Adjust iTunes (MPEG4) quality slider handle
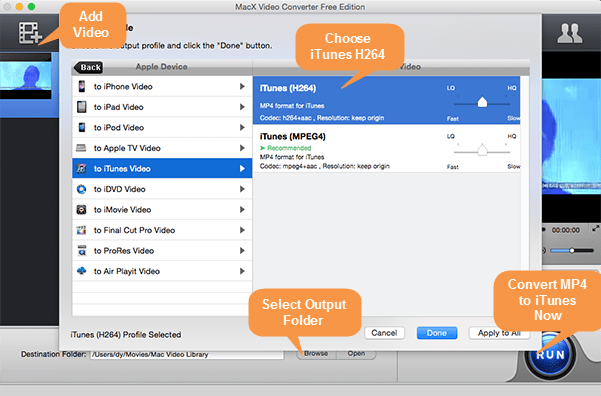The image size is (601, 396). pyautogui.click(x=482, y=150)
